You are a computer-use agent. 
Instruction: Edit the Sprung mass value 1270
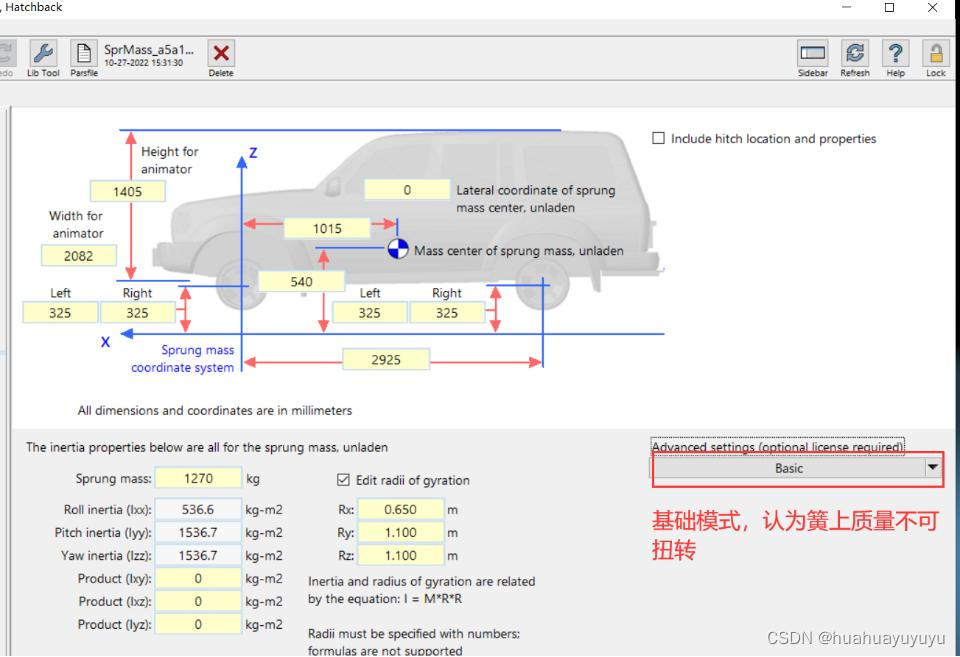point(198,479)
